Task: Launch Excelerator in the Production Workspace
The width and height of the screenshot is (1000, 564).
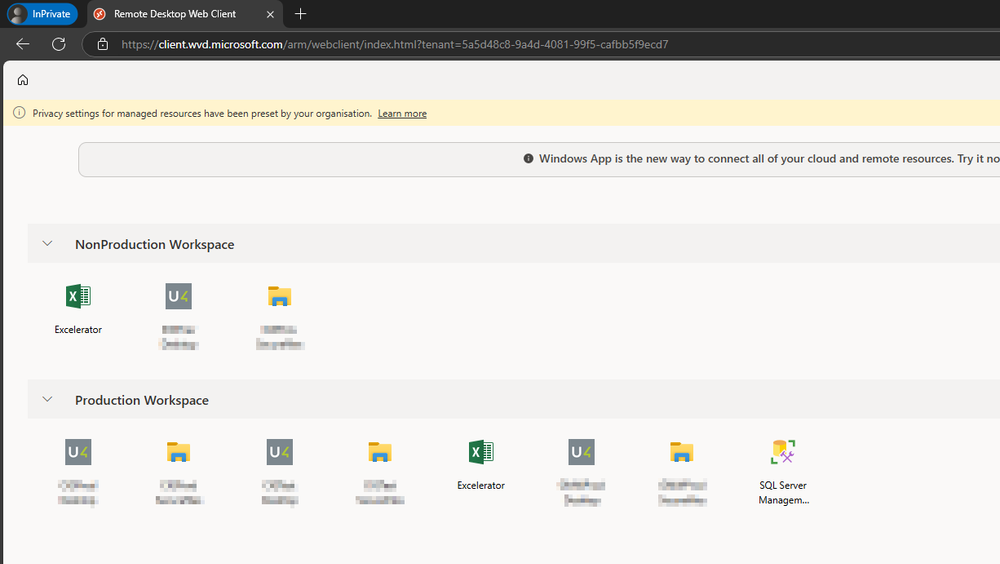Action: point(480,453)
